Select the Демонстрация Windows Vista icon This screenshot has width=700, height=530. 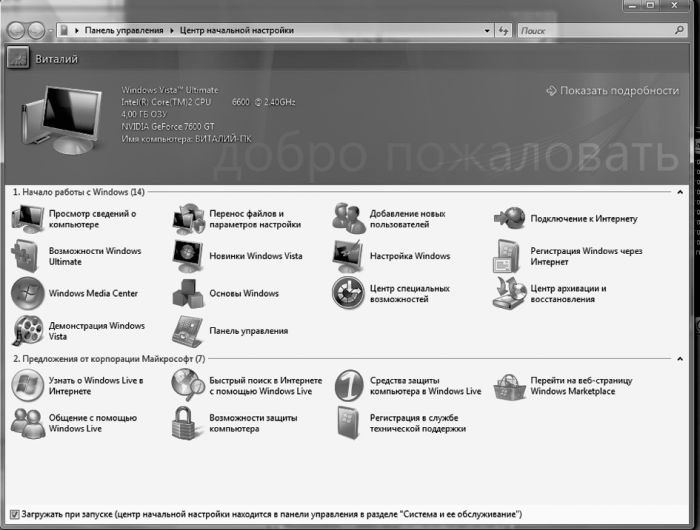(28, 331)
